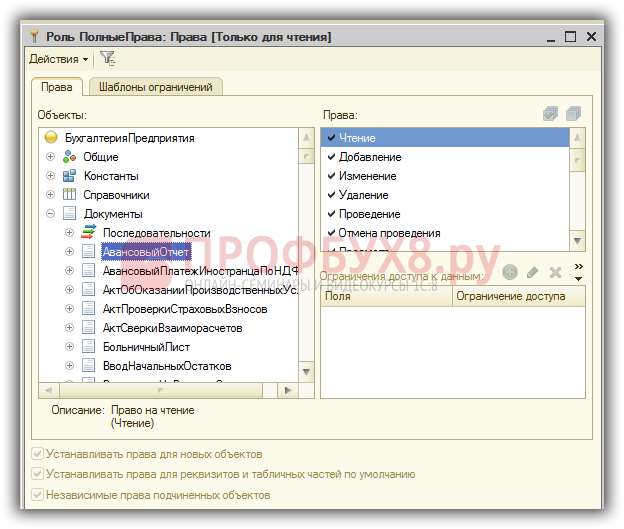
Task: Click the БухгалтерияПредприятия root node icon
Action: (x=51, y=138)
